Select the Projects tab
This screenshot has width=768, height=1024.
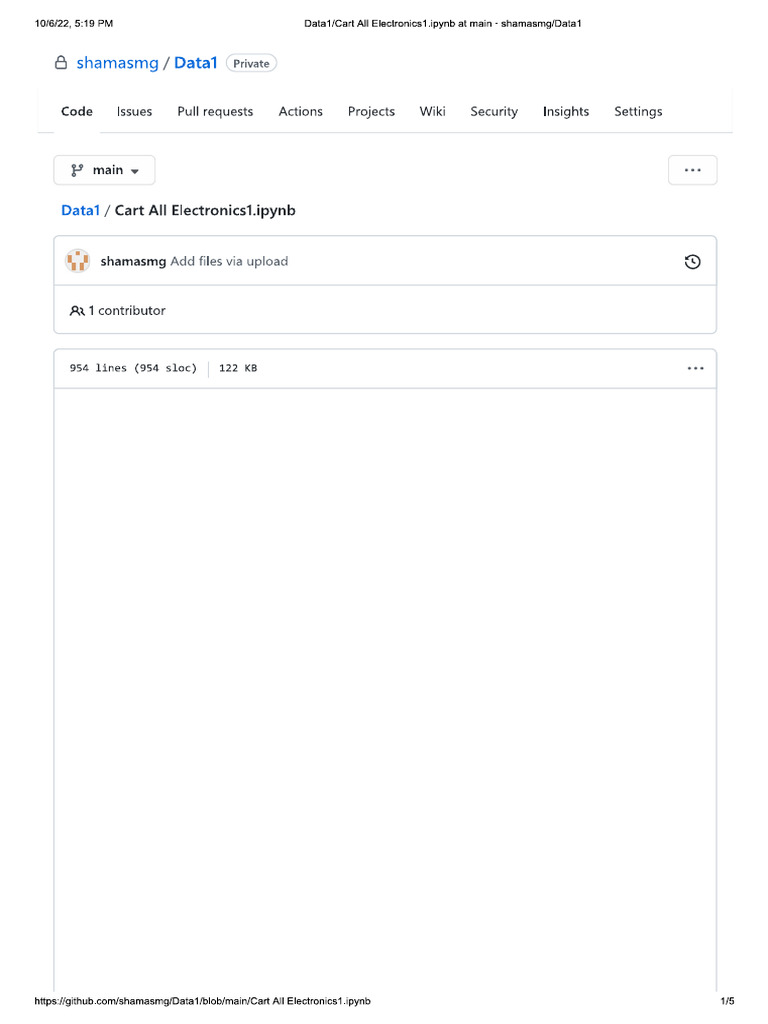point(371,112)
